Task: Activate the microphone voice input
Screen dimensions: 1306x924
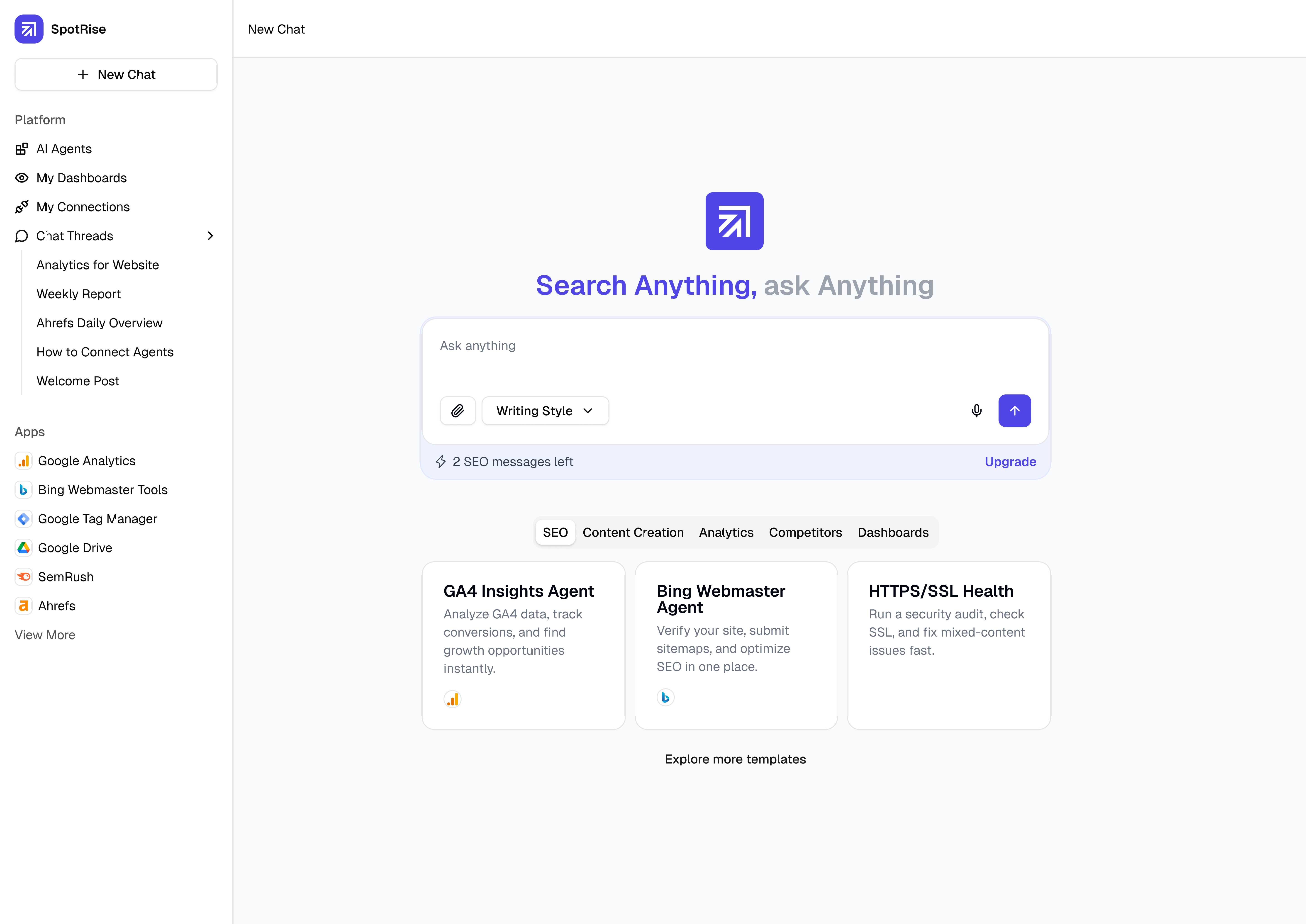Action: [x=977, y=411]
